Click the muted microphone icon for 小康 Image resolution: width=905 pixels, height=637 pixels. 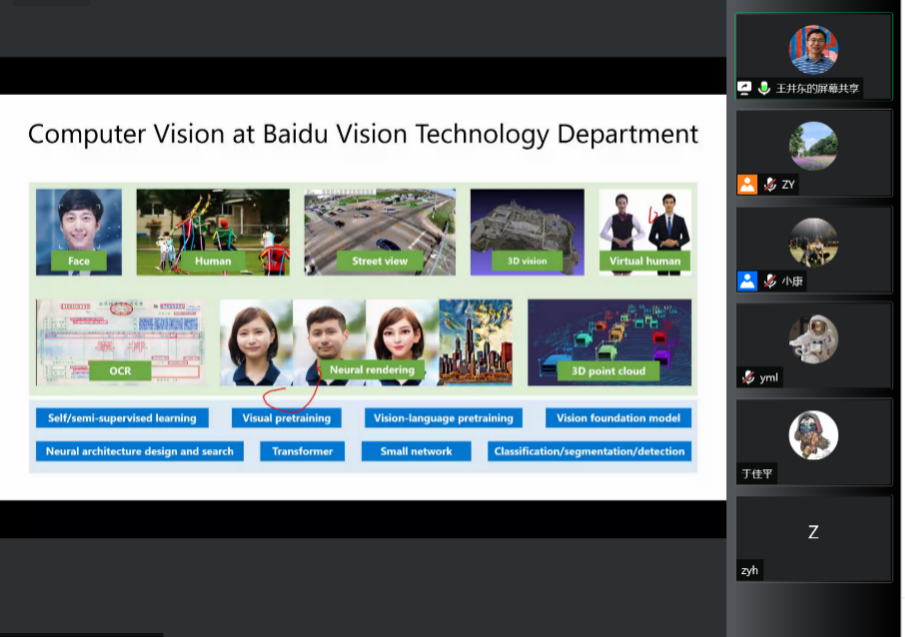[770, 281]
